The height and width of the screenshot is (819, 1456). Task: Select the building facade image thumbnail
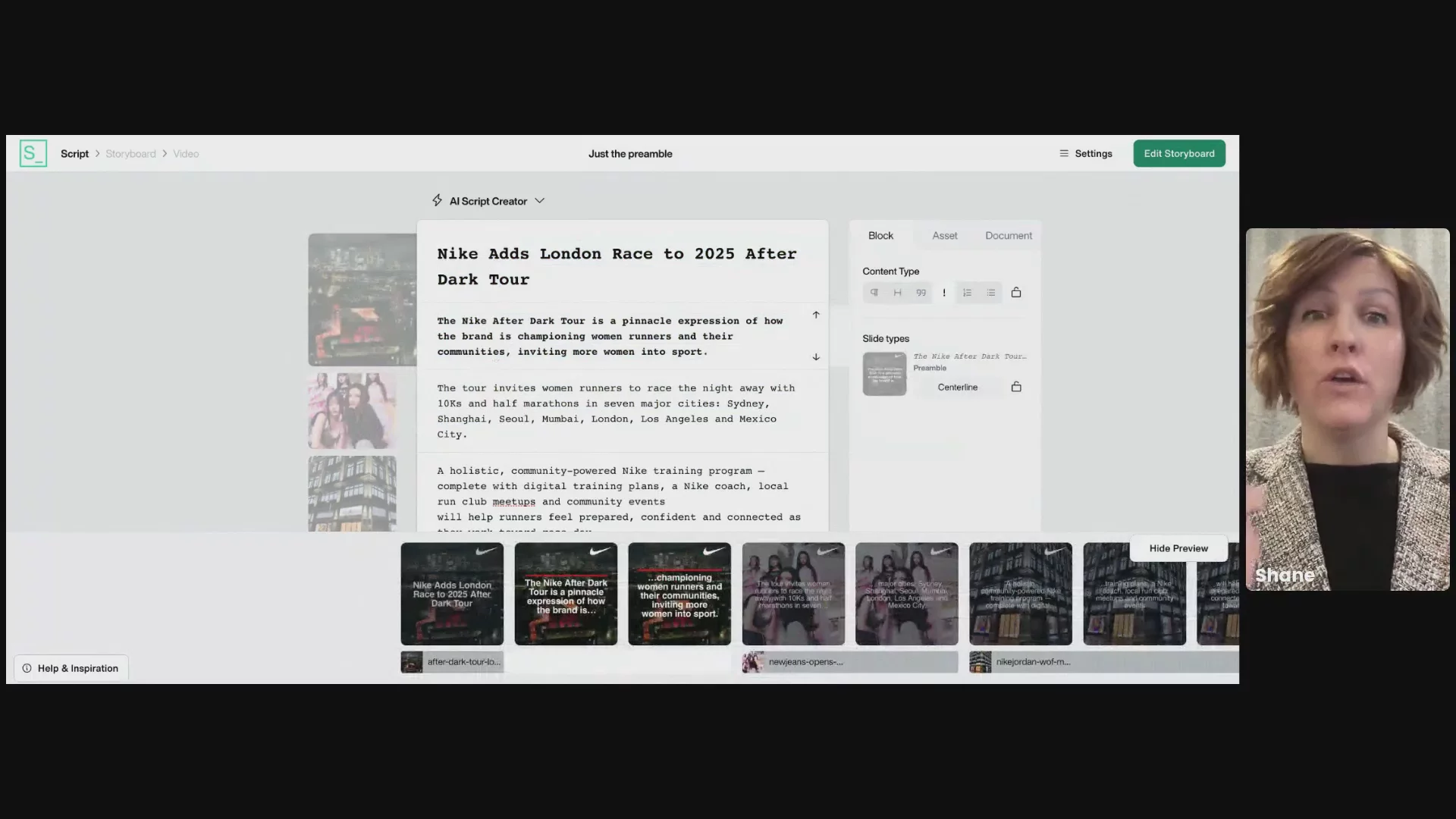[x=352, y=494]
